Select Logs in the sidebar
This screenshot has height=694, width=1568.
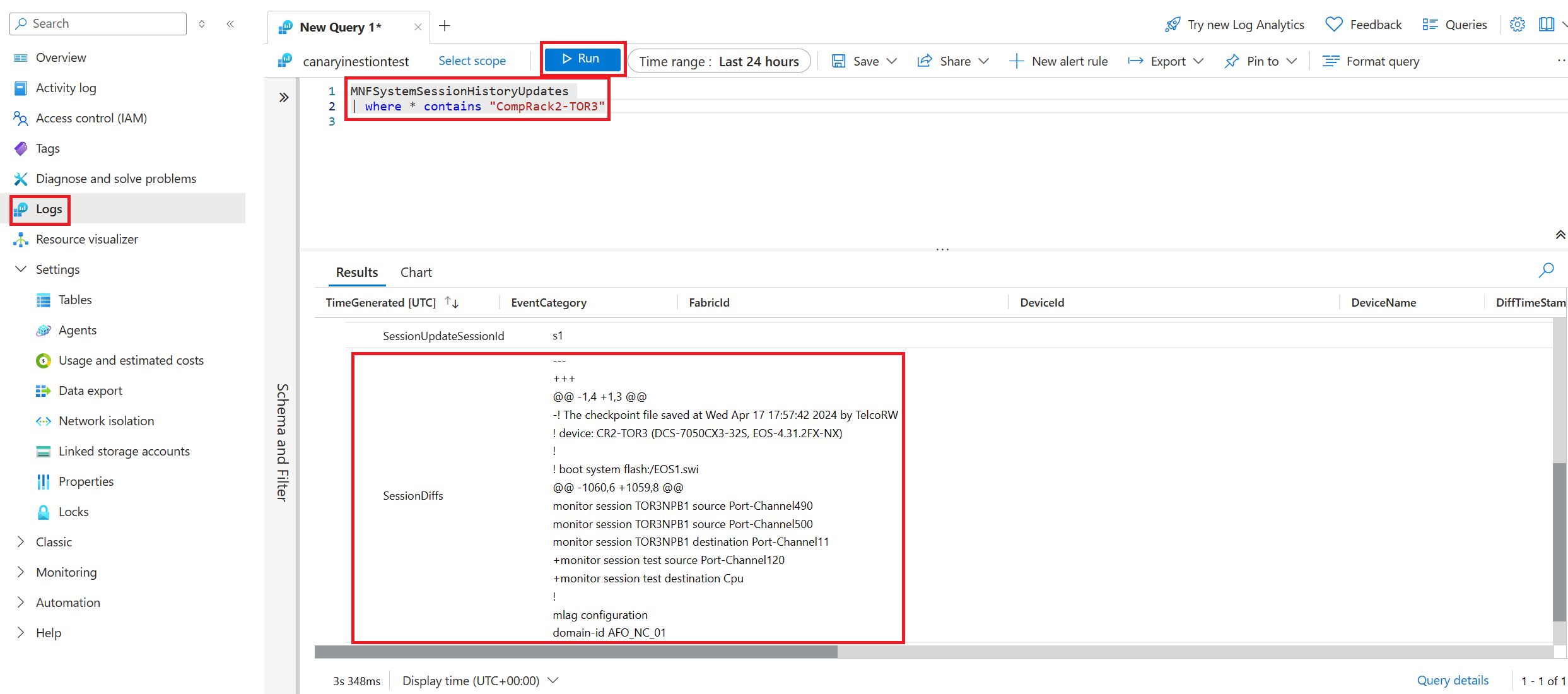49,209
